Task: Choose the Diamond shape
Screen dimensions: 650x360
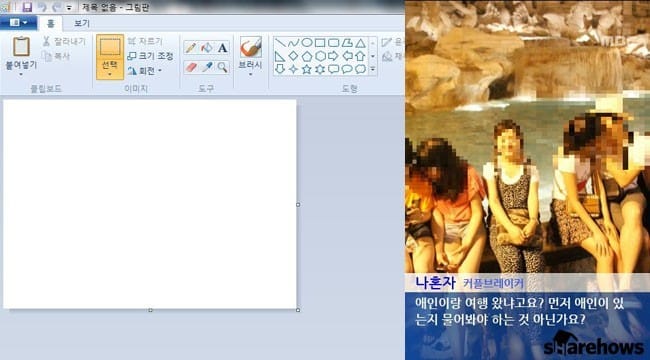Action: point(293,56)
